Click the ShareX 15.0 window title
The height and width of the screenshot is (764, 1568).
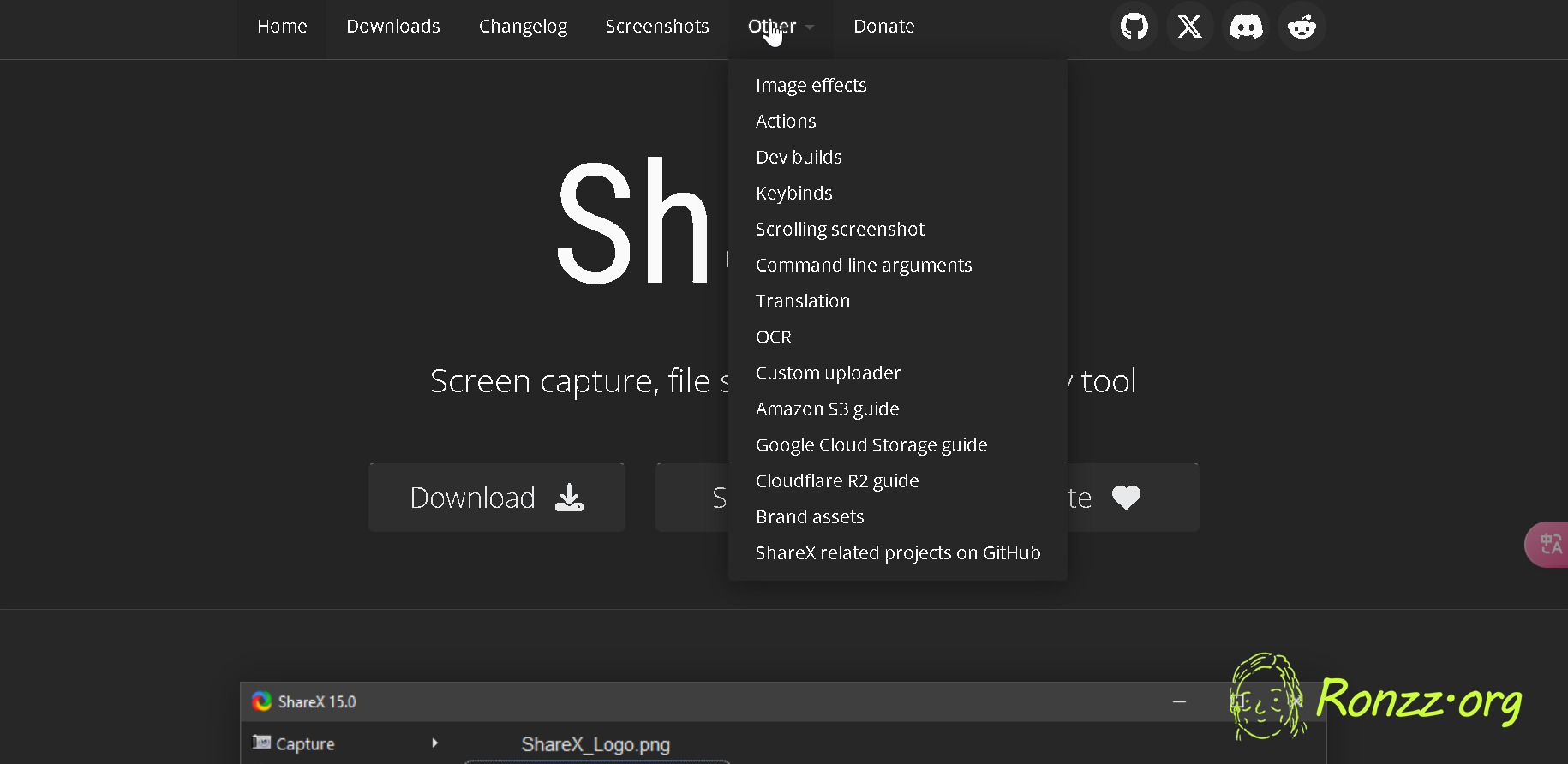[317, 701]
